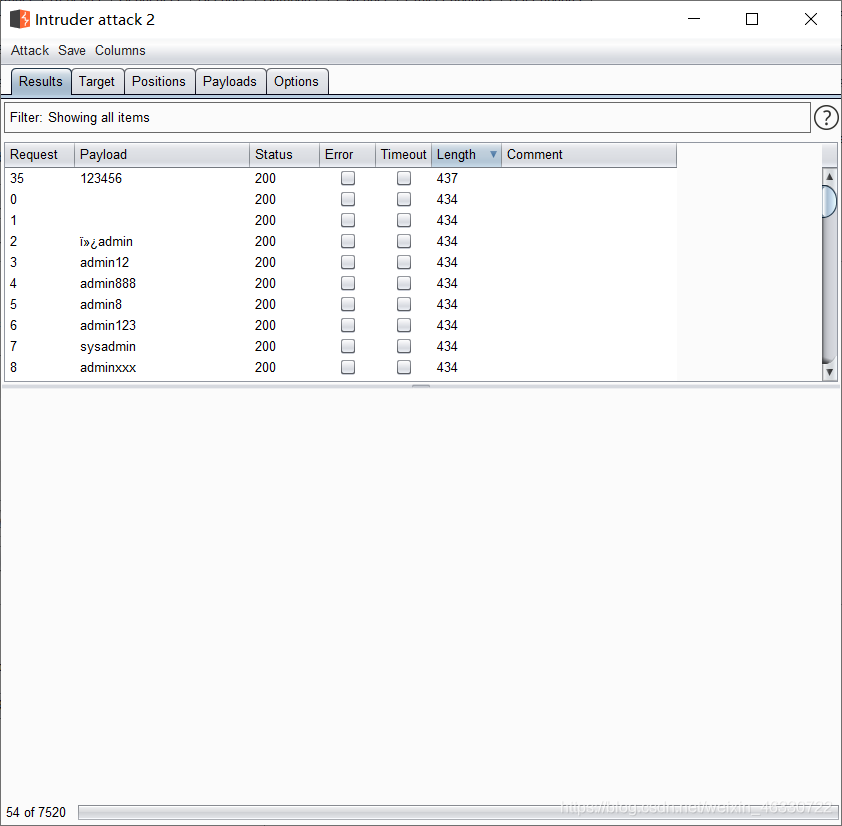Toggle Error checkbox for adminxxx row
Screen dimensions: 842x826
tap(348, 367)
